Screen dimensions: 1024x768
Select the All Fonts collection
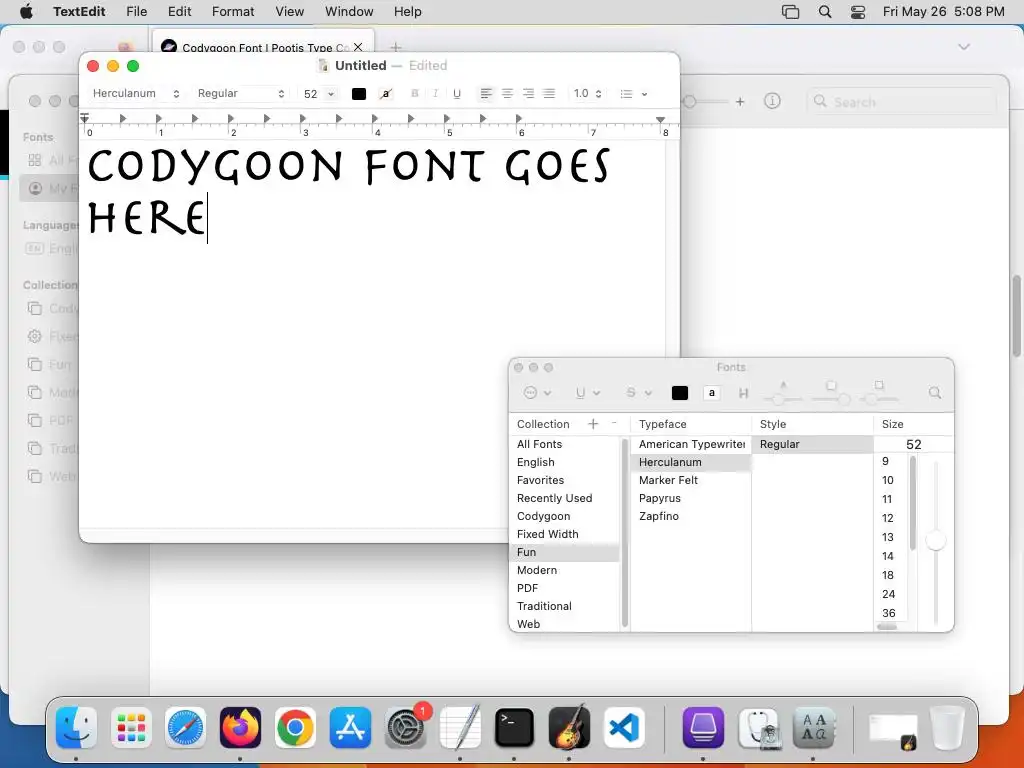[566, 444]
